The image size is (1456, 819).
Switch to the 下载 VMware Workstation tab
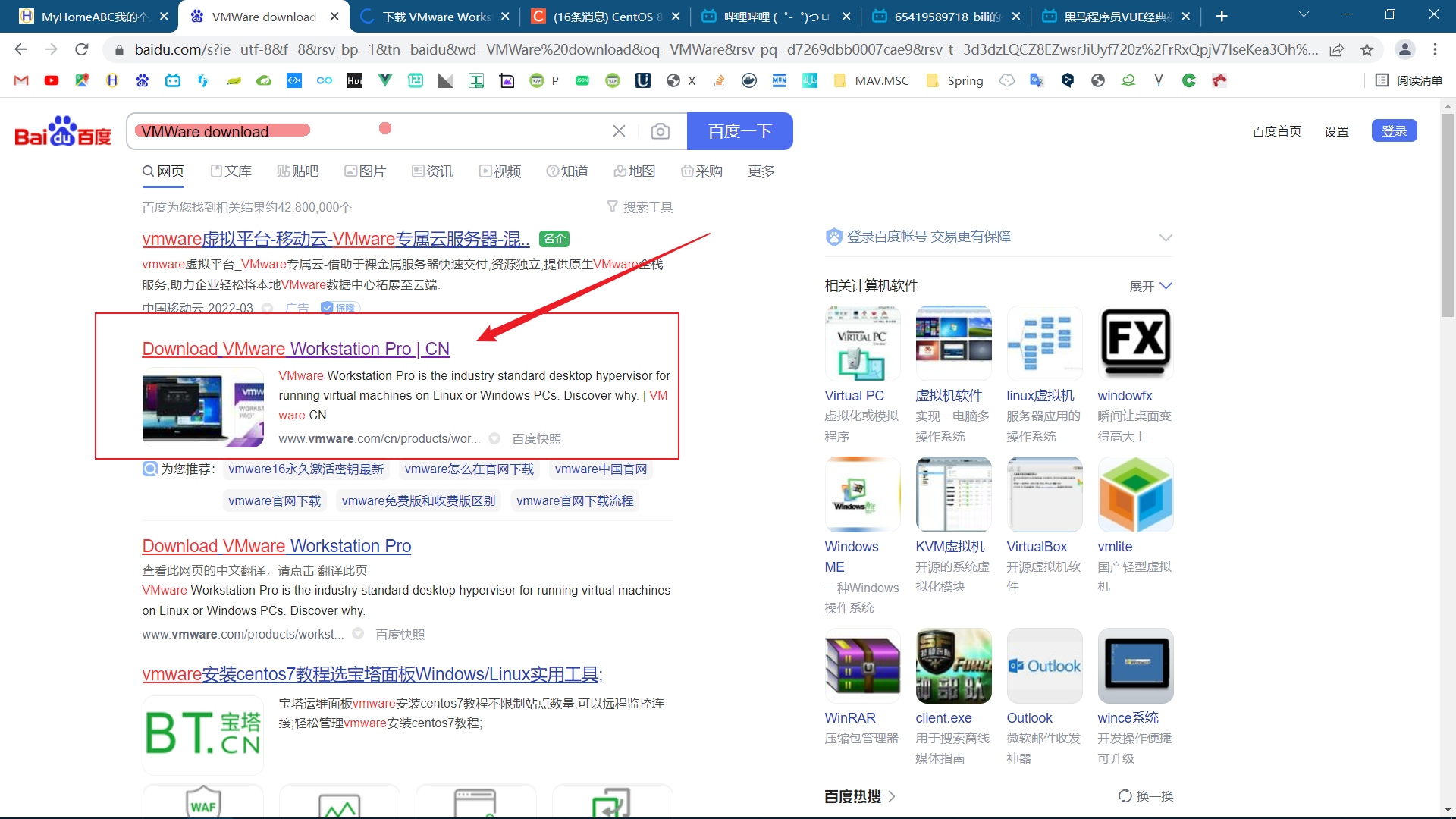pos(435,16)
